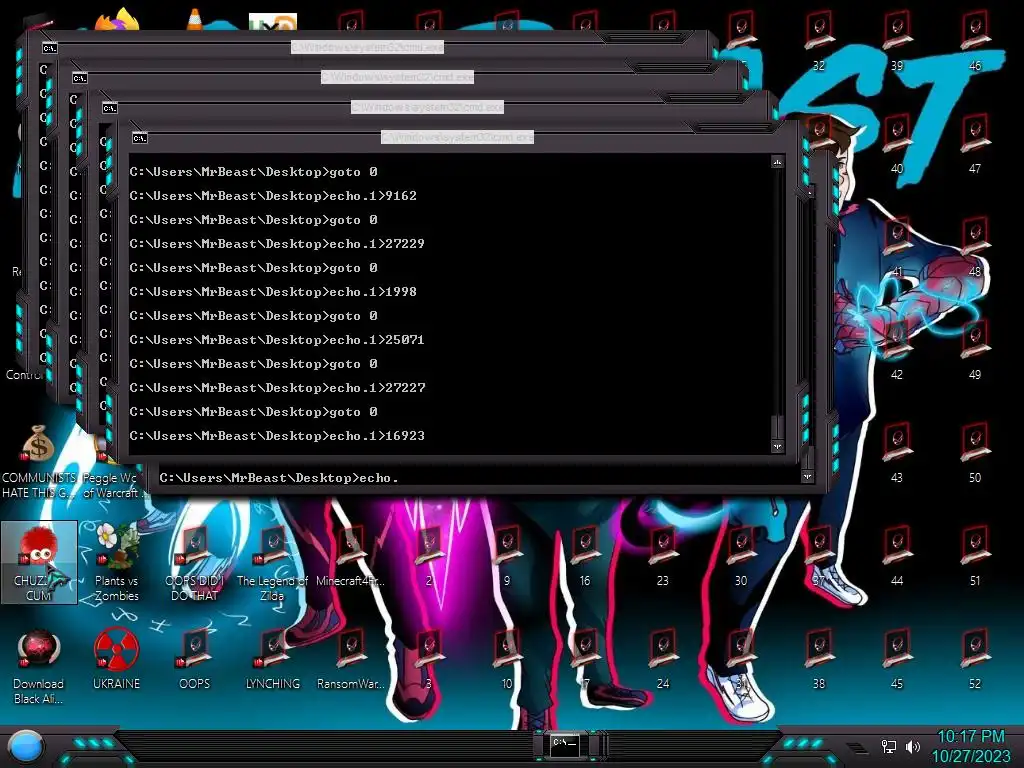Open The Legend of Zilda shortcut
Viewport: 1024px width, 768px height.
pyautogui.click(x=272, y=562)
